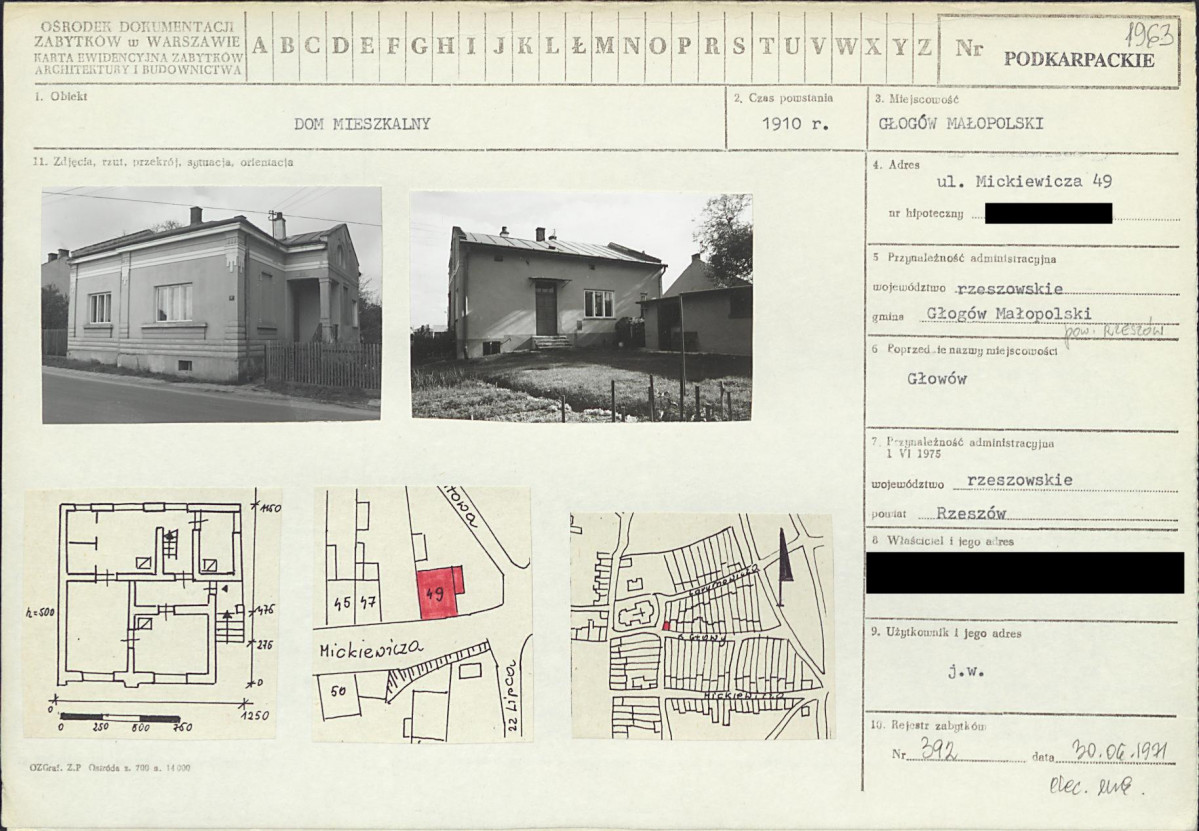Click the powiat value Rzeszów
The height and width of the screenshot is (831, 1199).
972,514
